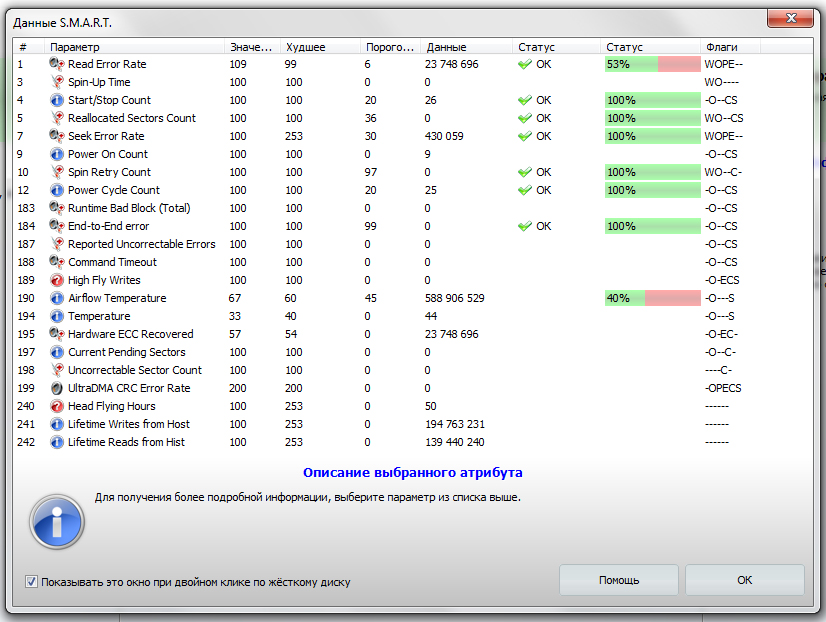826x622 pixels.
Task: Click the Uncorrectable Sector Count icon
Action: 57,370
